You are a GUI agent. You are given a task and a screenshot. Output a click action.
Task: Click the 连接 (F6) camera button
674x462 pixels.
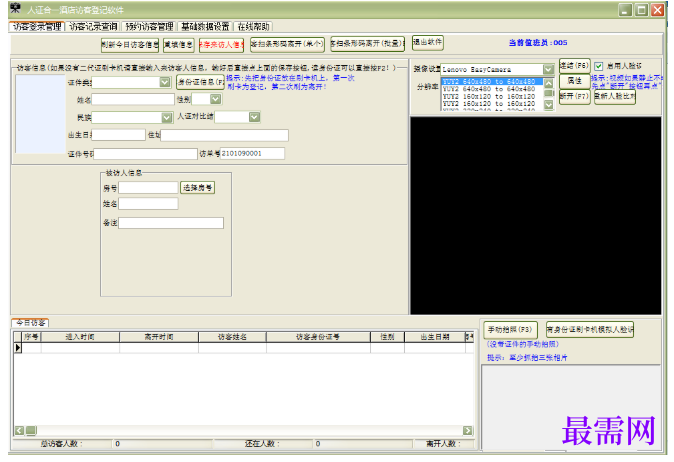point(574,66)
